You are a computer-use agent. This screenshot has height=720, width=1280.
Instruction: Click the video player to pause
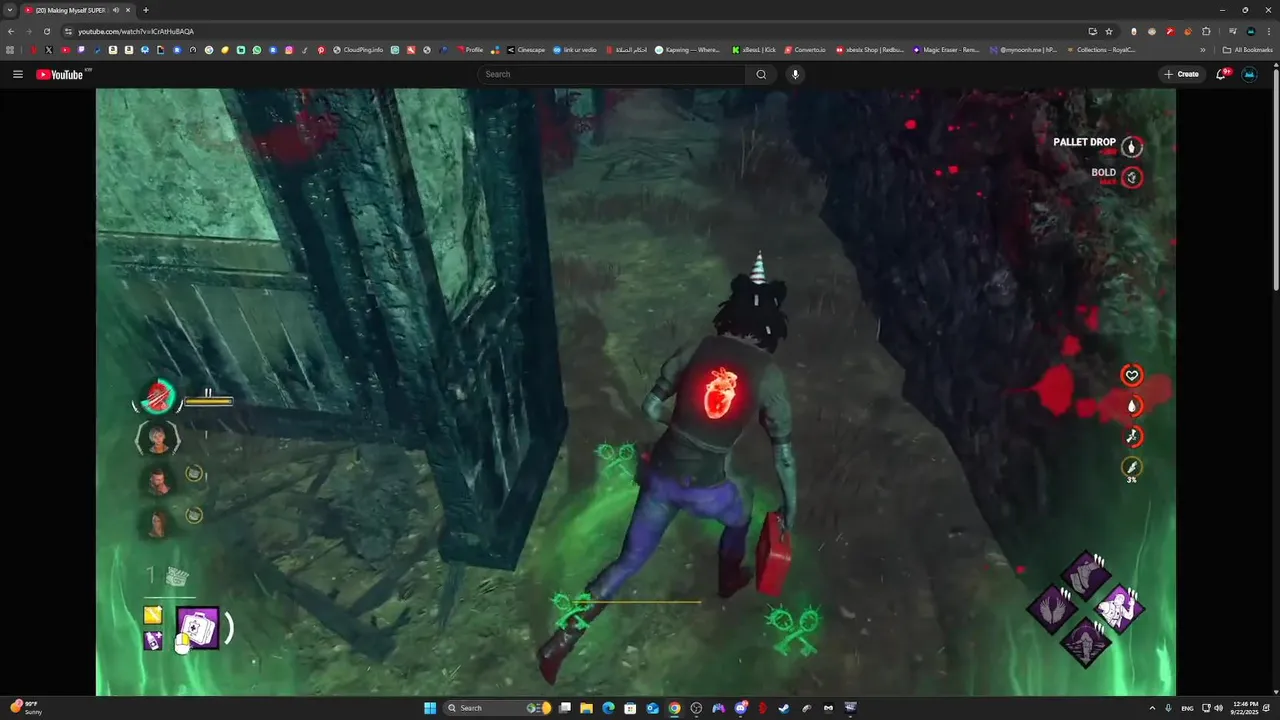coord(636,391)
